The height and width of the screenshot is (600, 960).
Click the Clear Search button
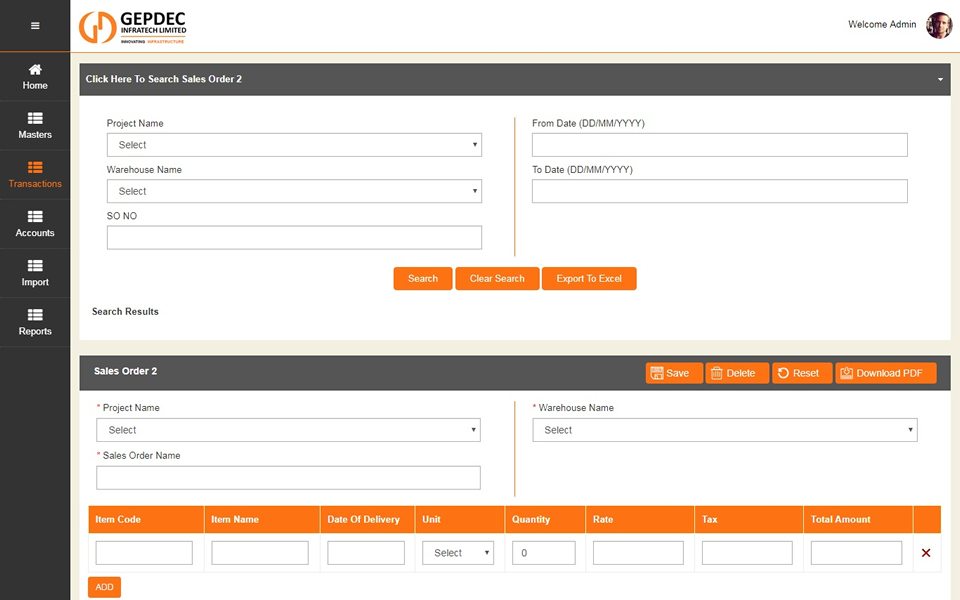coord(497,278)
